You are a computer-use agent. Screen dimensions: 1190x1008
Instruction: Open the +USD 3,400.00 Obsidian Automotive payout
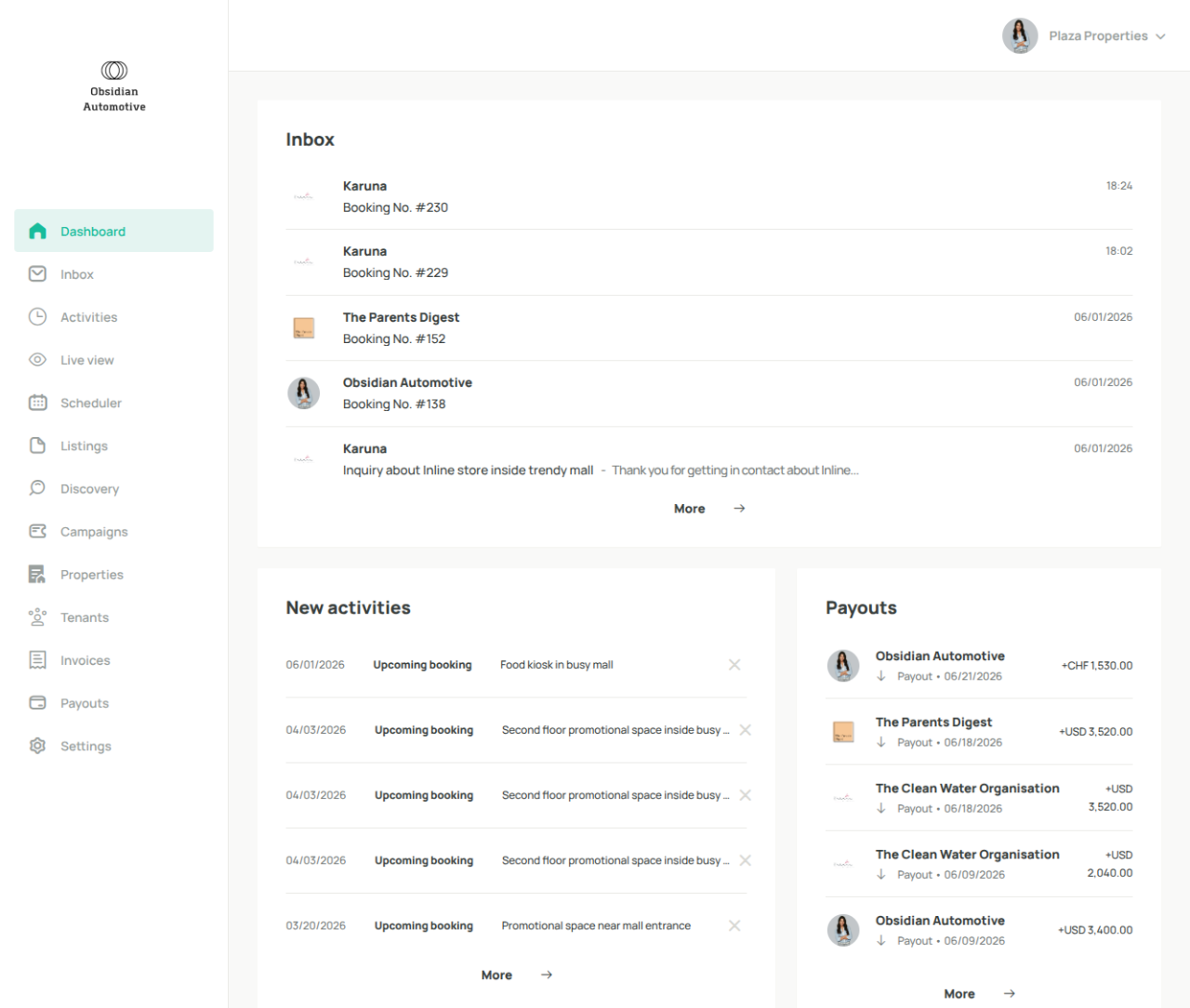tap(979, 930)
